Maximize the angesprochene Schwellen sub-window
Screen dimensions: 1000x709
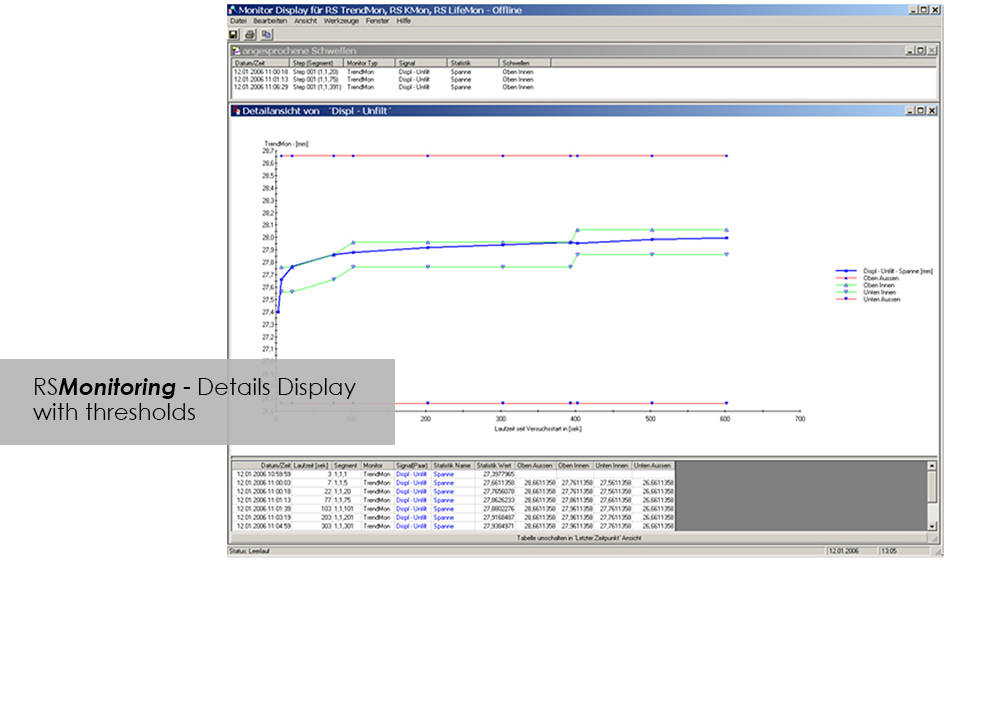(x=921, y=50)
